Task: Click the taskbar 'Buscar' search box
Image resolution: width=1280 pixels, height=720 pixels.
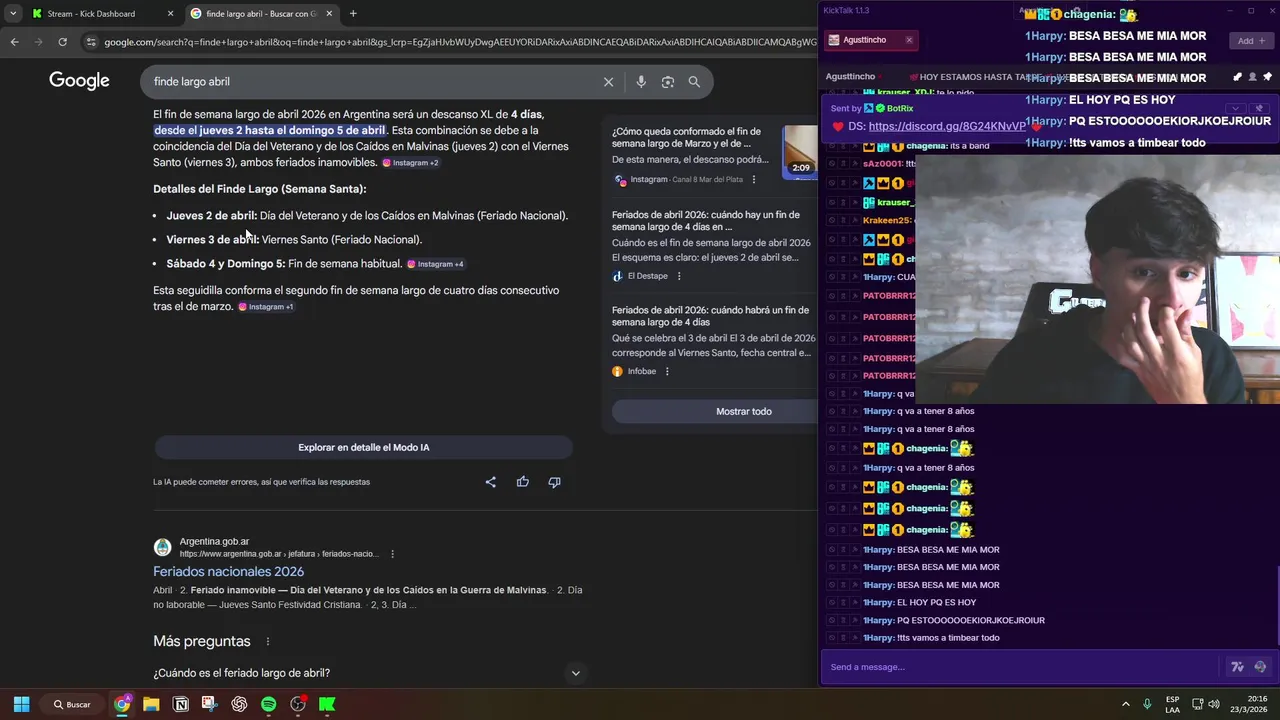Action: tap(73, 704)
